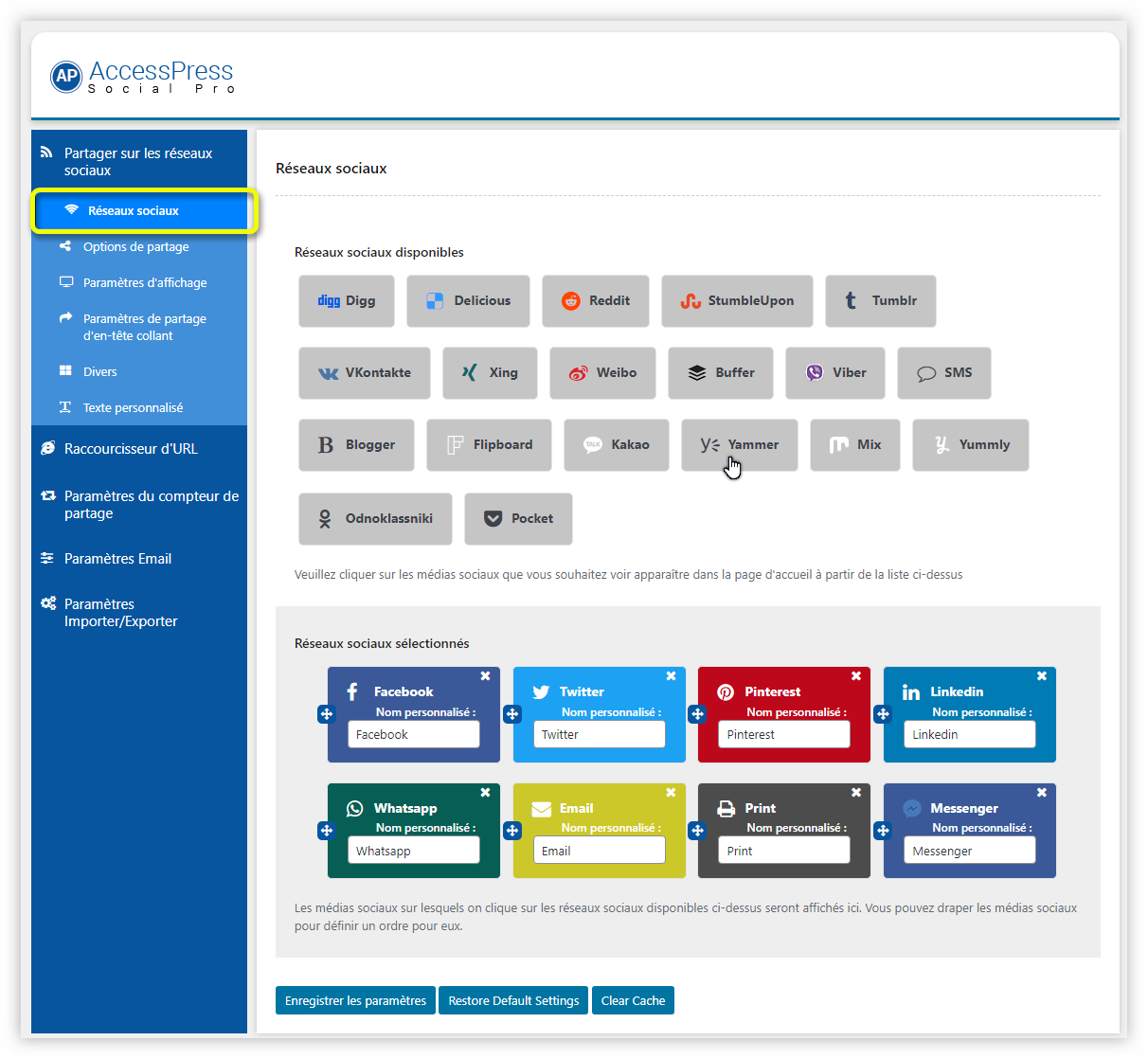
Task: Edit the Facebook custom name field
Action: [x=414, y=735]
